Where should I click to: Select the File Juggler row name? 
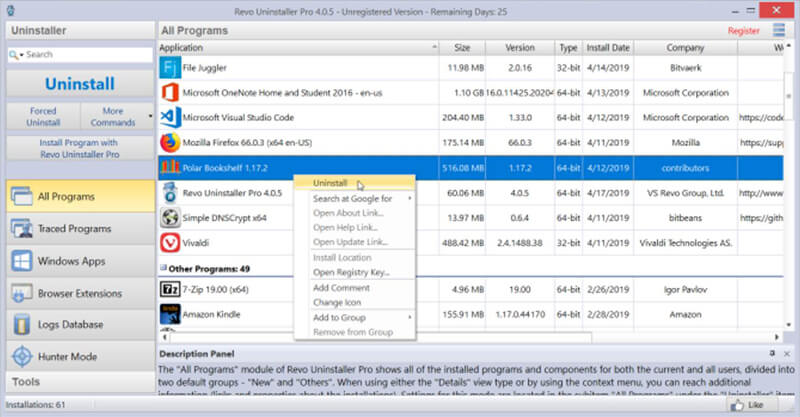tap(205, 67)
